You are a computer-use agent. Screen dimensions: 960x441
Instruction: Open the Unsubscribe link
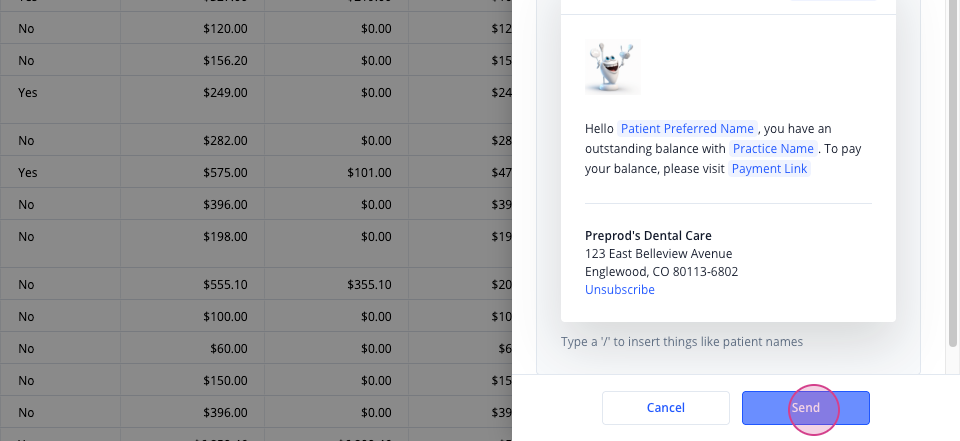point(620,290)
